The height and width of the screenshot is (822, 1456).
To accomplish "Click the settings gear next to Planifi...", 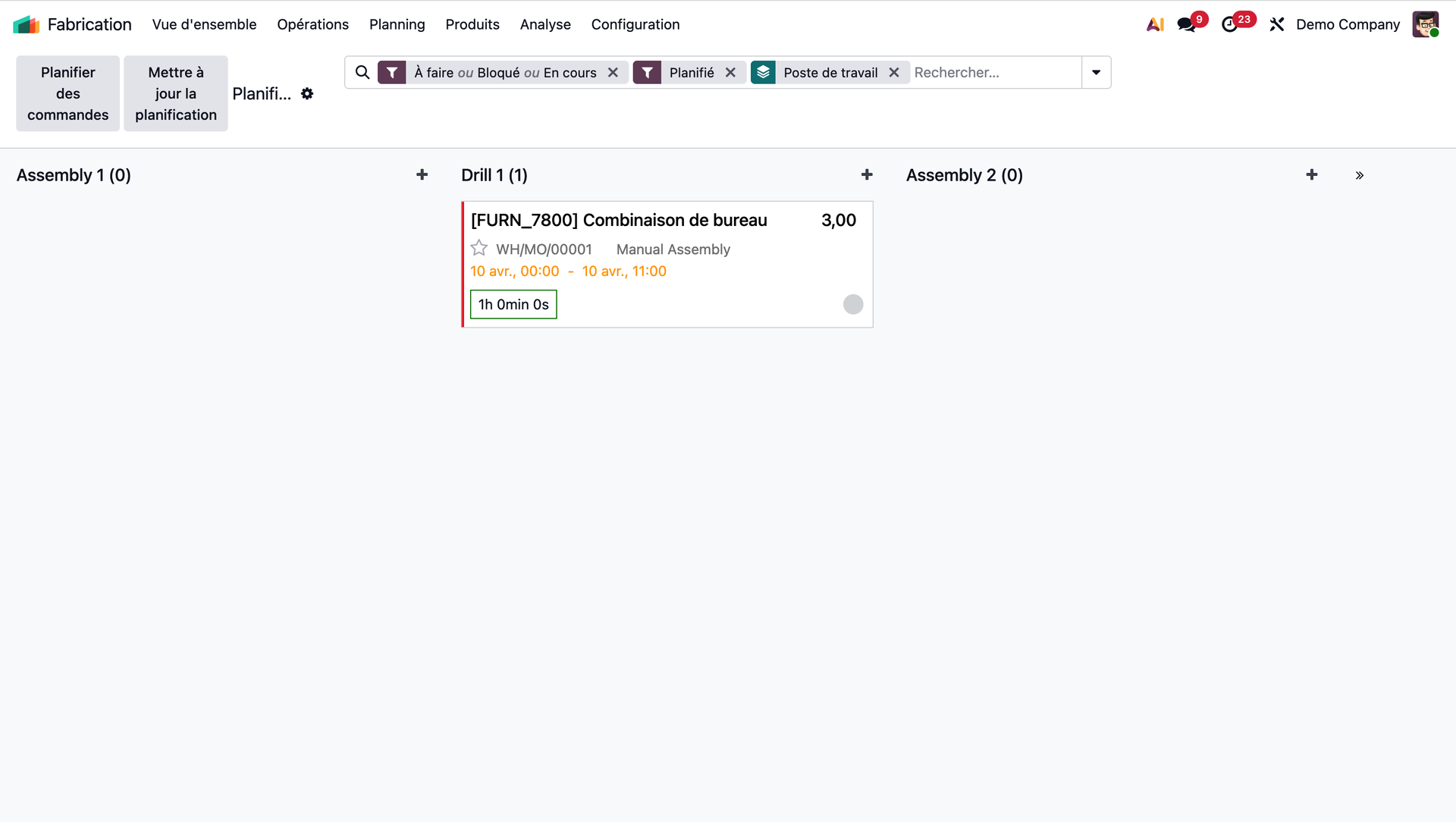I will (307, 94).
